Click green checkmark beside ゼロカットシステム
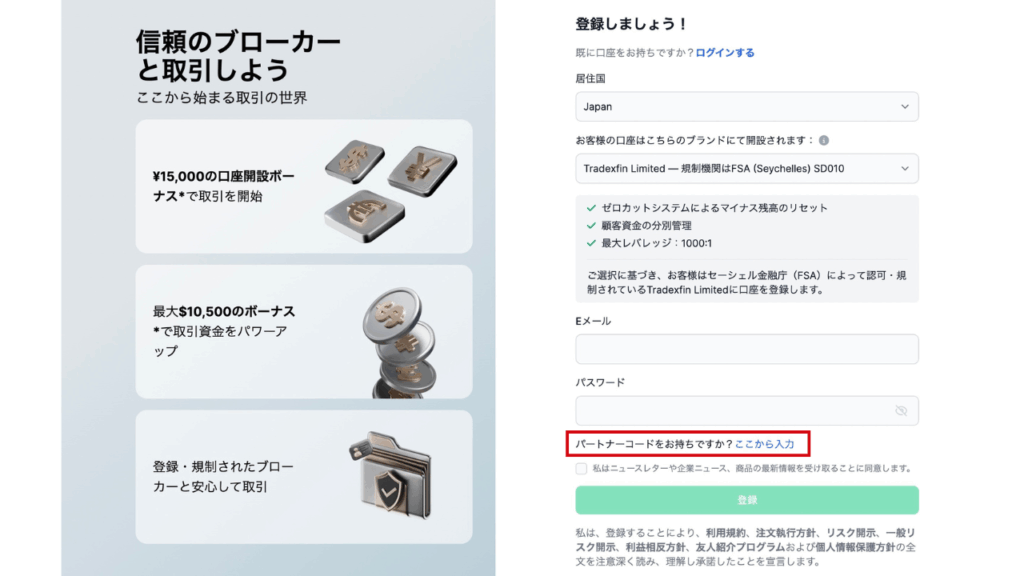 591,208
